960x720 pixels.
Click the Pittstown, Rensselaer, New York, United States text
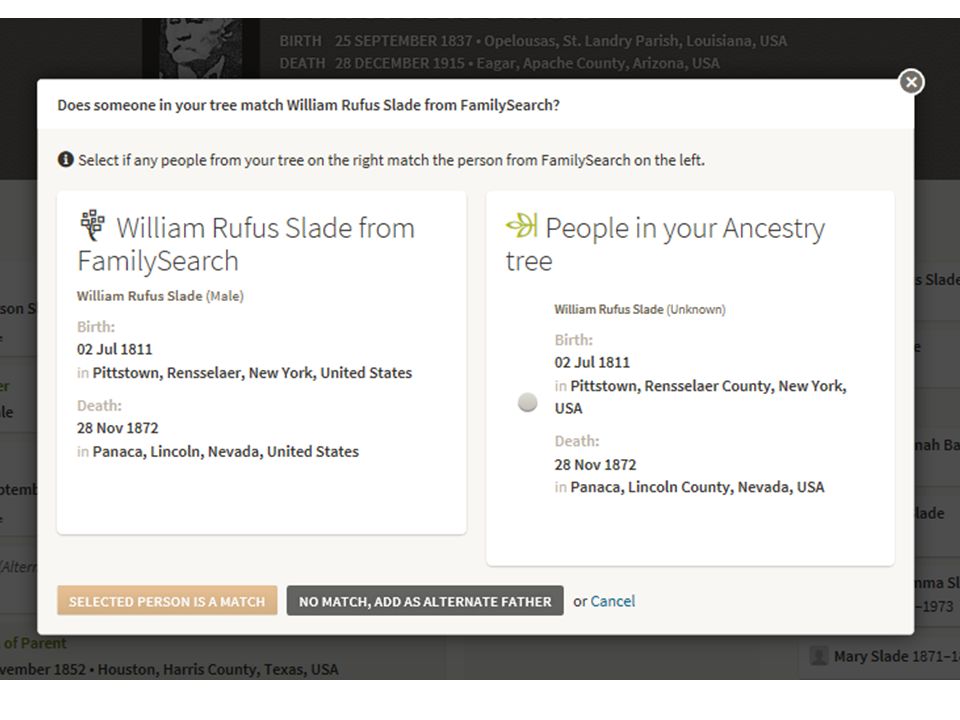(252, 373)
